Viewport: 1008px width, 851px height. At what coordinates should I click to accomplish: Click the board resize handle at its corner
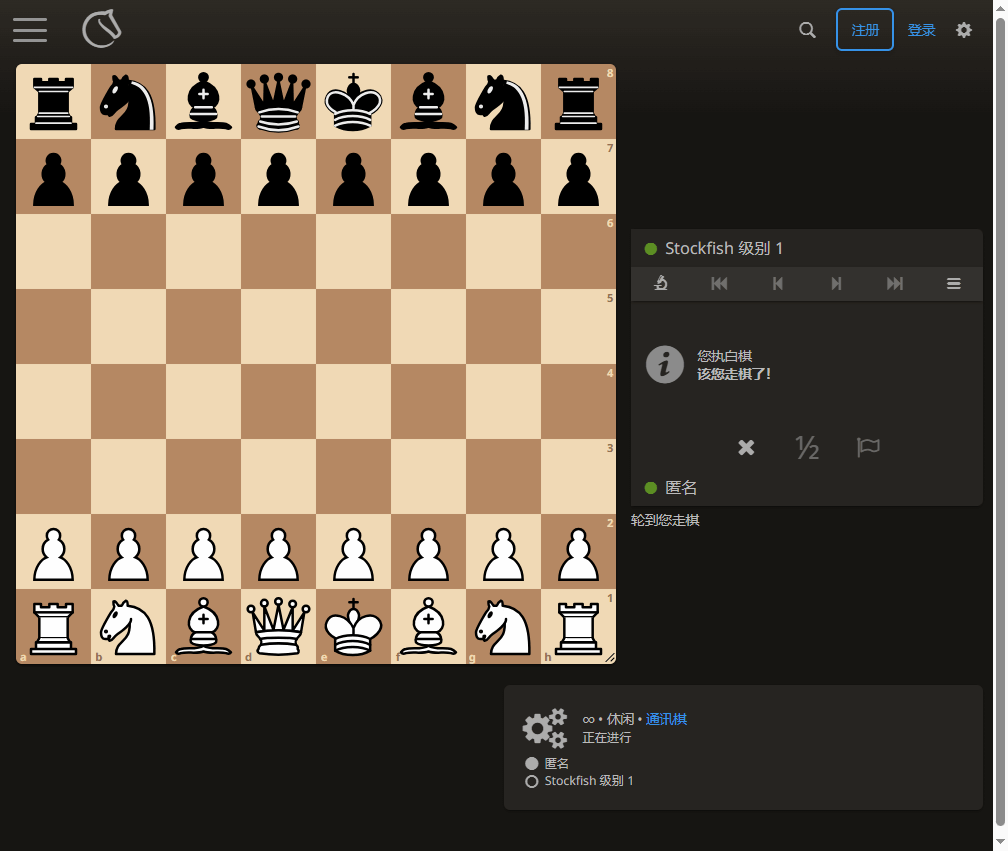(x=611, y=658)
